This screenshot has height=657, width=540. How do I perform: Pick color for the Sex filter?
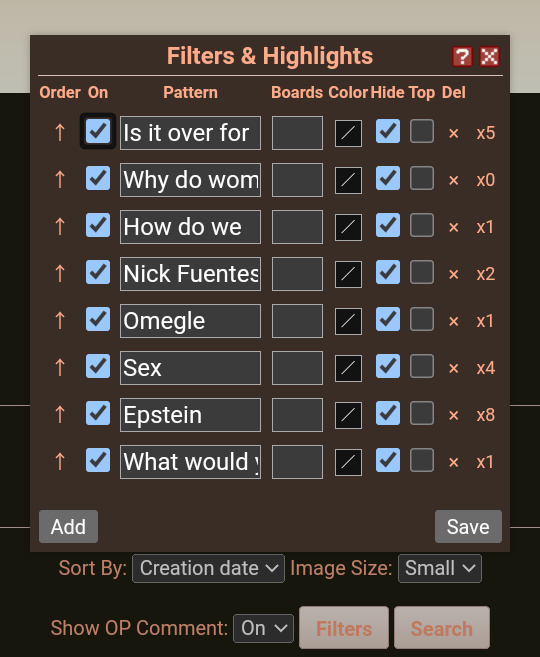pyautogui.click(x=348, y=368)
